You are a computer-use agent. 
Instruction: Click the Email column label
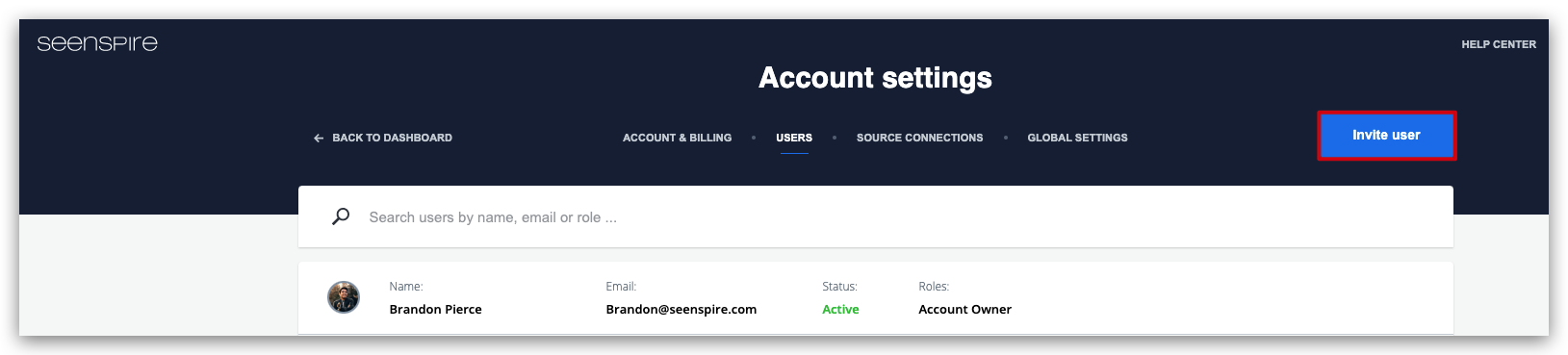(621, 287)
